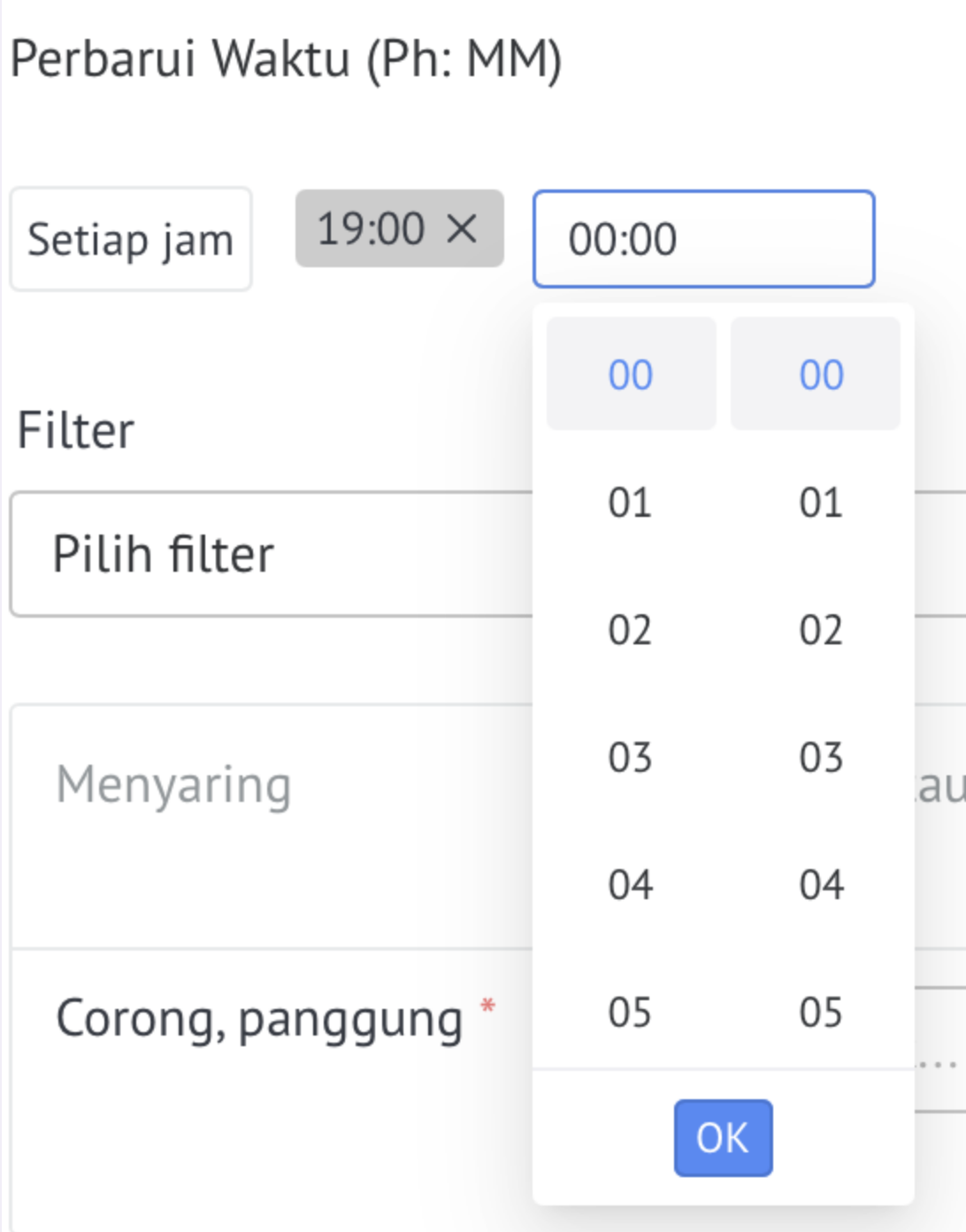Select minute 02 in time picker
Image resolution: width=966 pixels, height=1232 pixels.
815,629
